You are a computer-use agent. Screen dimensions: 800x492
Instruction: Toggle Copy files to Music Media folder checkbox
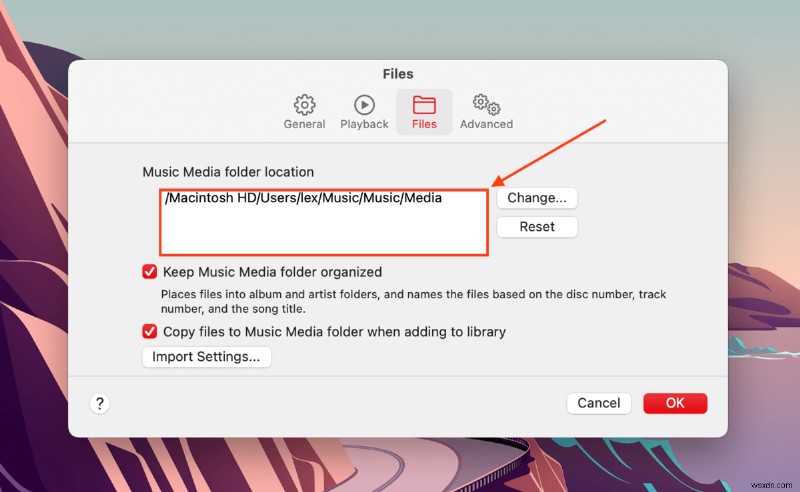click(x=149, y=332)
